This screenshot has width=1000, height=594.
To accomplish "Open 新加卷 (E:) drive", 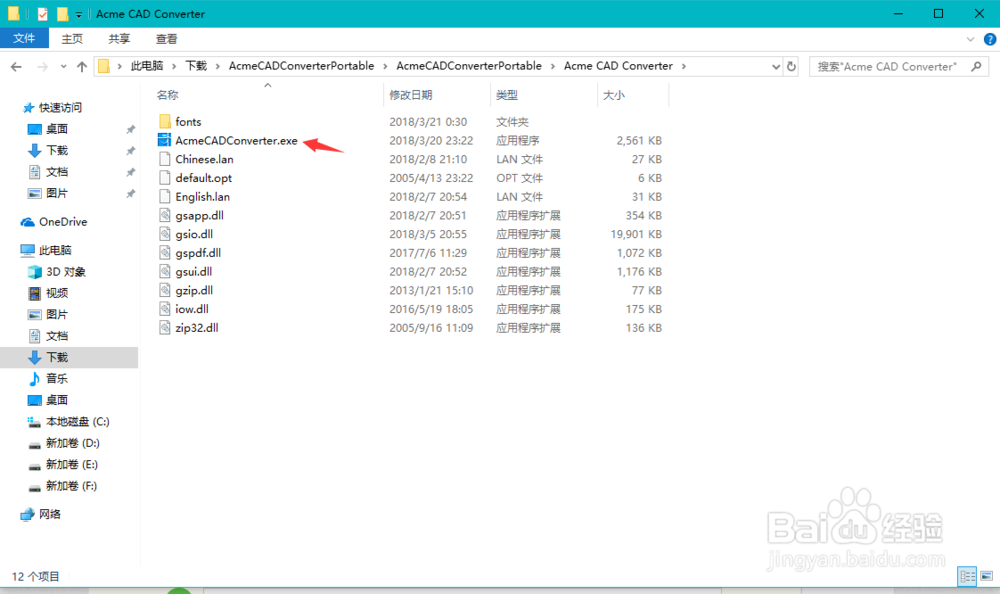I will [71, 464].
